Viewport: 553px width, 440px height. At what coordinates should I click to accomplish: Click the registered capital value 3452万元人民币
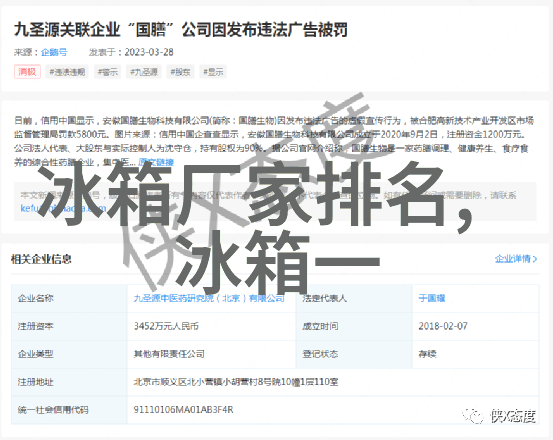(166, 326)
